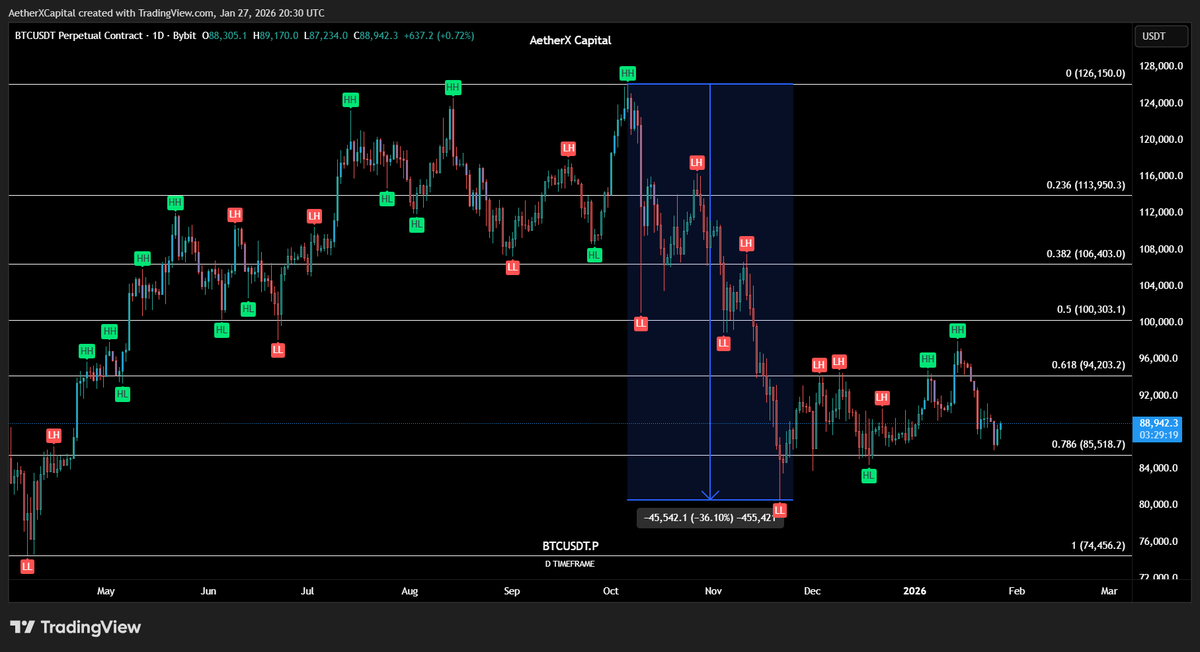The height and width of the screenshot is (652, 1200).
Task: Click the 128,000.0 price axis label
Action: [x=1160, y=67]
